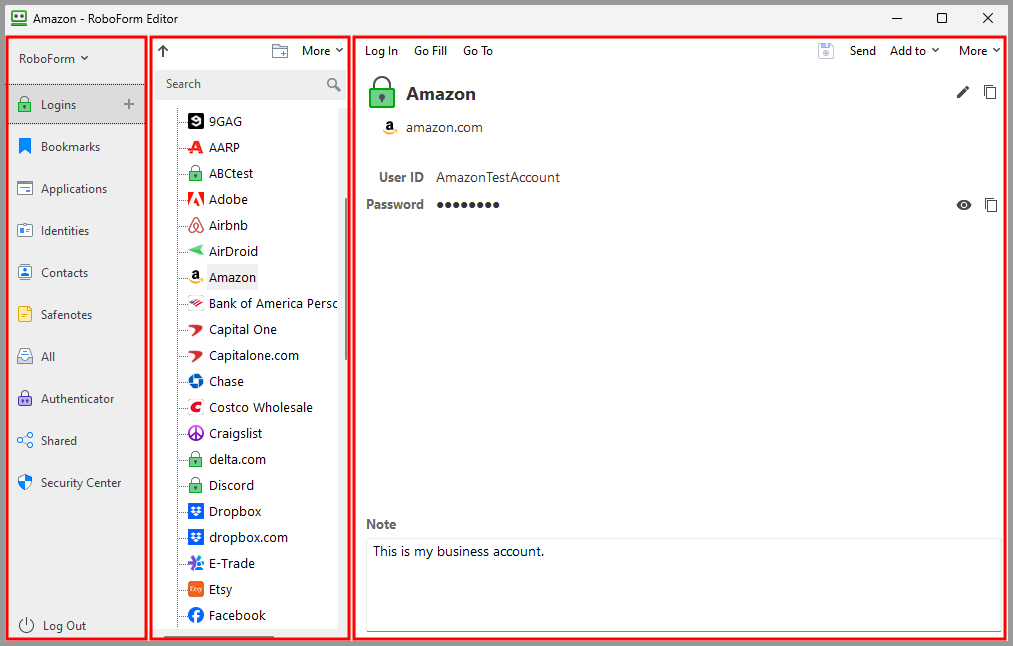Screen dimensions: 1013x646
Task: Open the amazon.com link
Action: point(444,128)
